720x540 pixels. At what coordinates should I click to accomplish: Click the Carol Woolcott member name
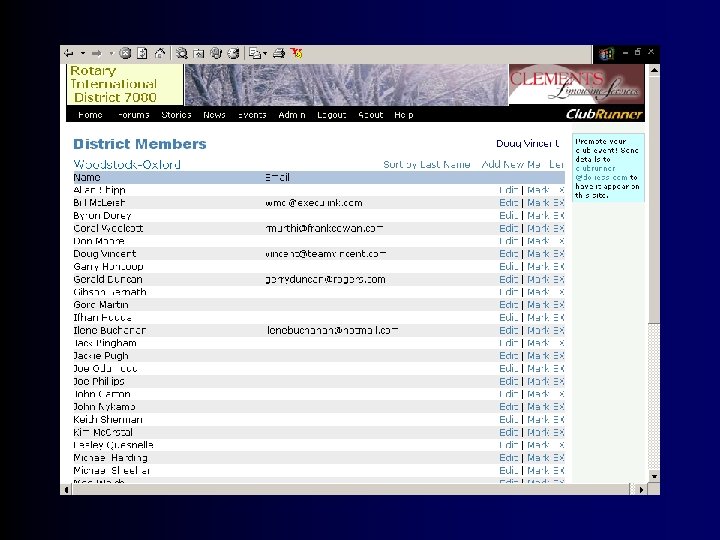coord(108,228)
